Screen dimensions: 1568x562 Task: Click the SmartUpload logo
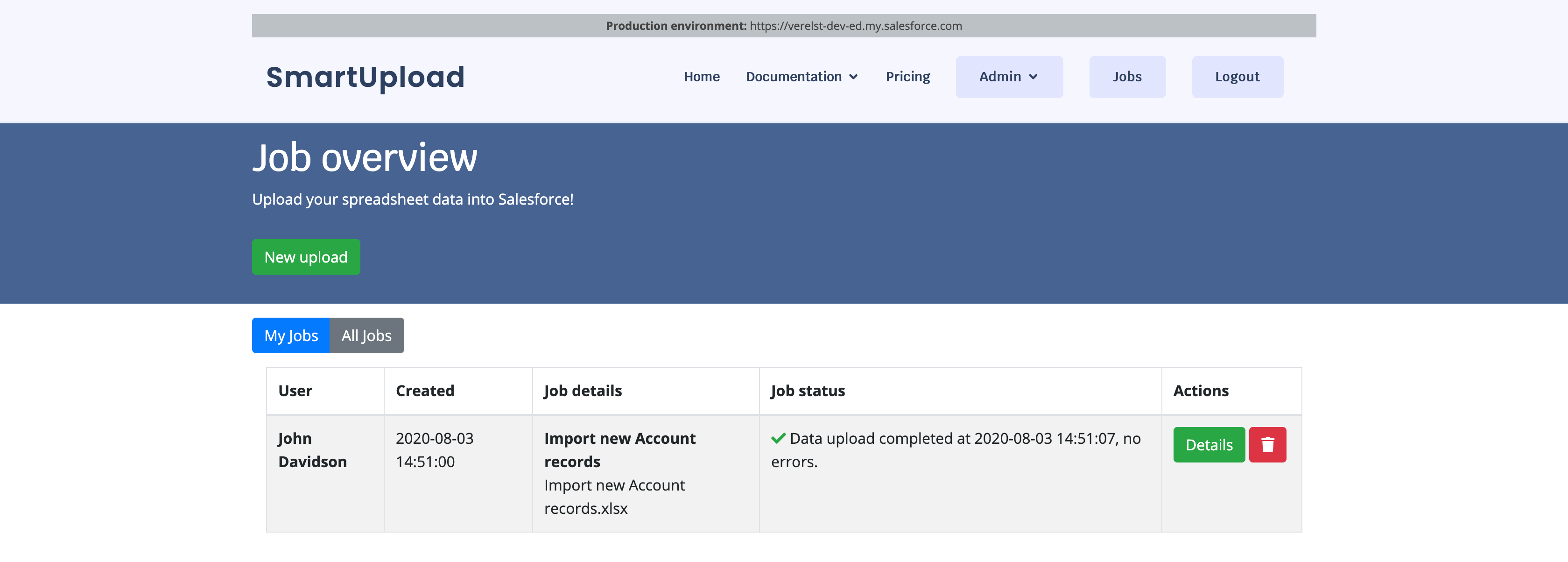tap(365, 77)
